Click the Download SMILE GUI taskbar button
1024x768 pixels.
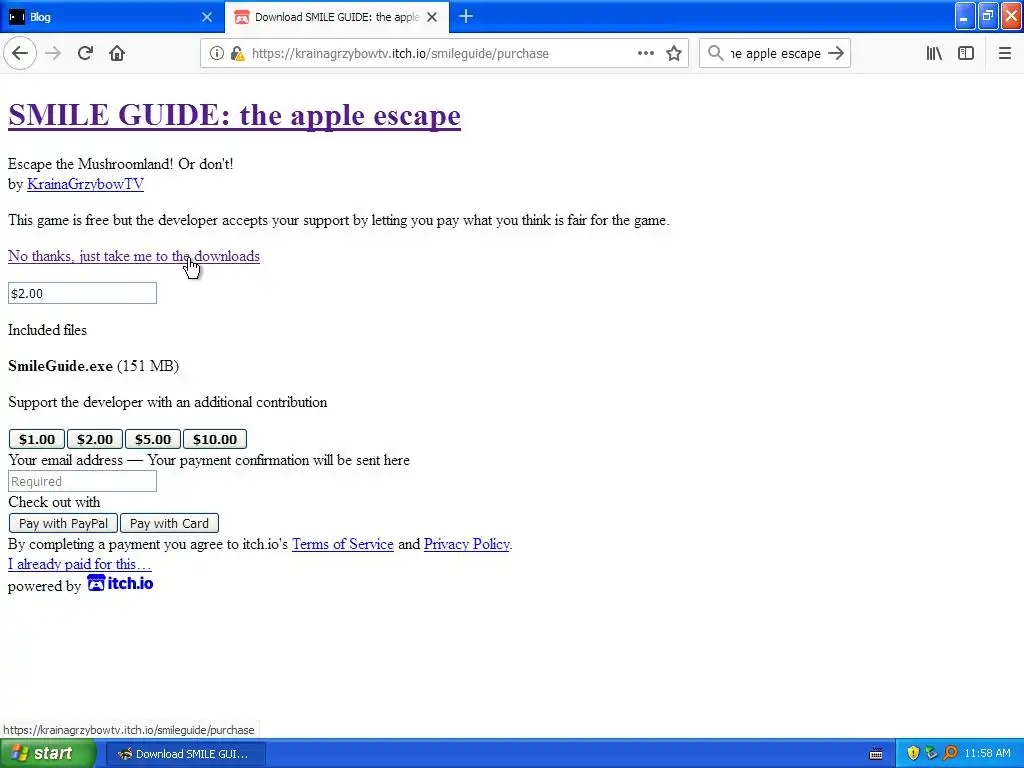pyautogui.click(x=186, y=754)
